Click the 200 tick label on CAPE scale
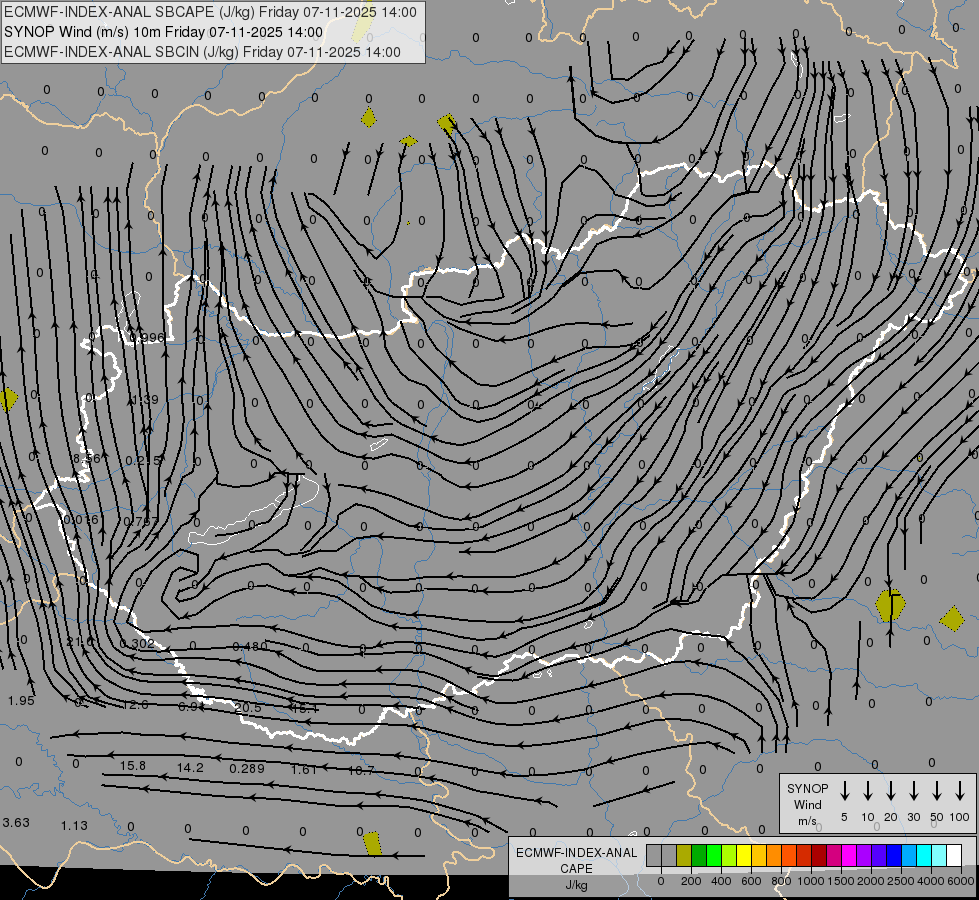The image size is (979, 900). tap(691, 881)
